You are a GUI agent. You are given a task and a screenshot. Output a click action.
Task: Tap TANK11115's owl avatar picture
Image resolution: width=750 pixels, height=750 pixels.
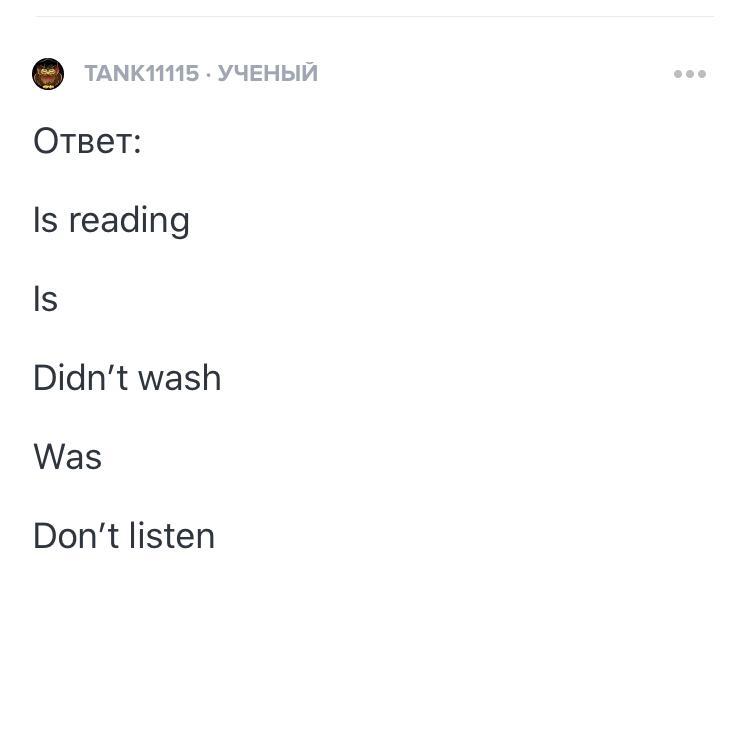point(48,74)
